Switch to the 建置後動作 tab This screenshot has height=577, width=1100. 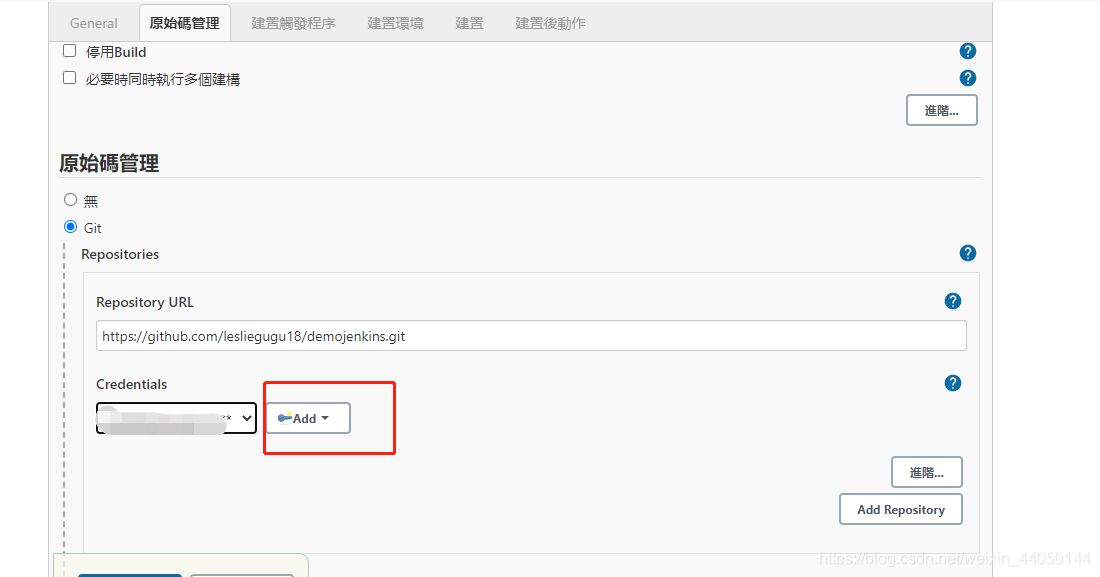[550, 23]
